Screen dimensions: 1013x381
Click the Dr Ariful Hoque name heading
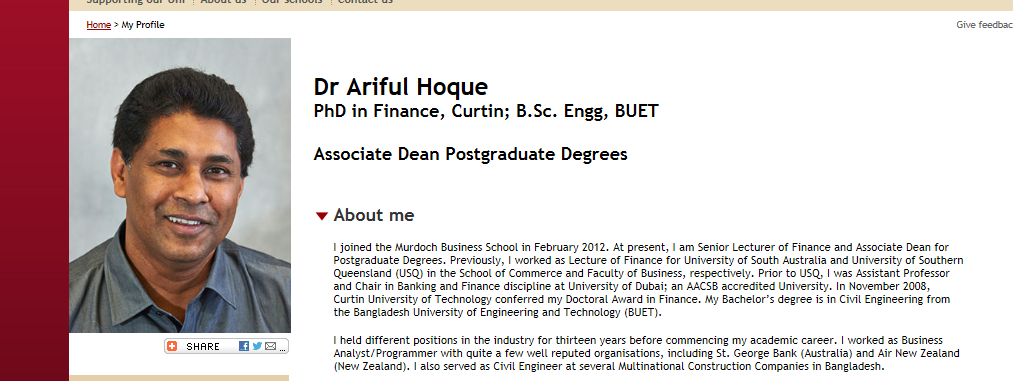401,87
